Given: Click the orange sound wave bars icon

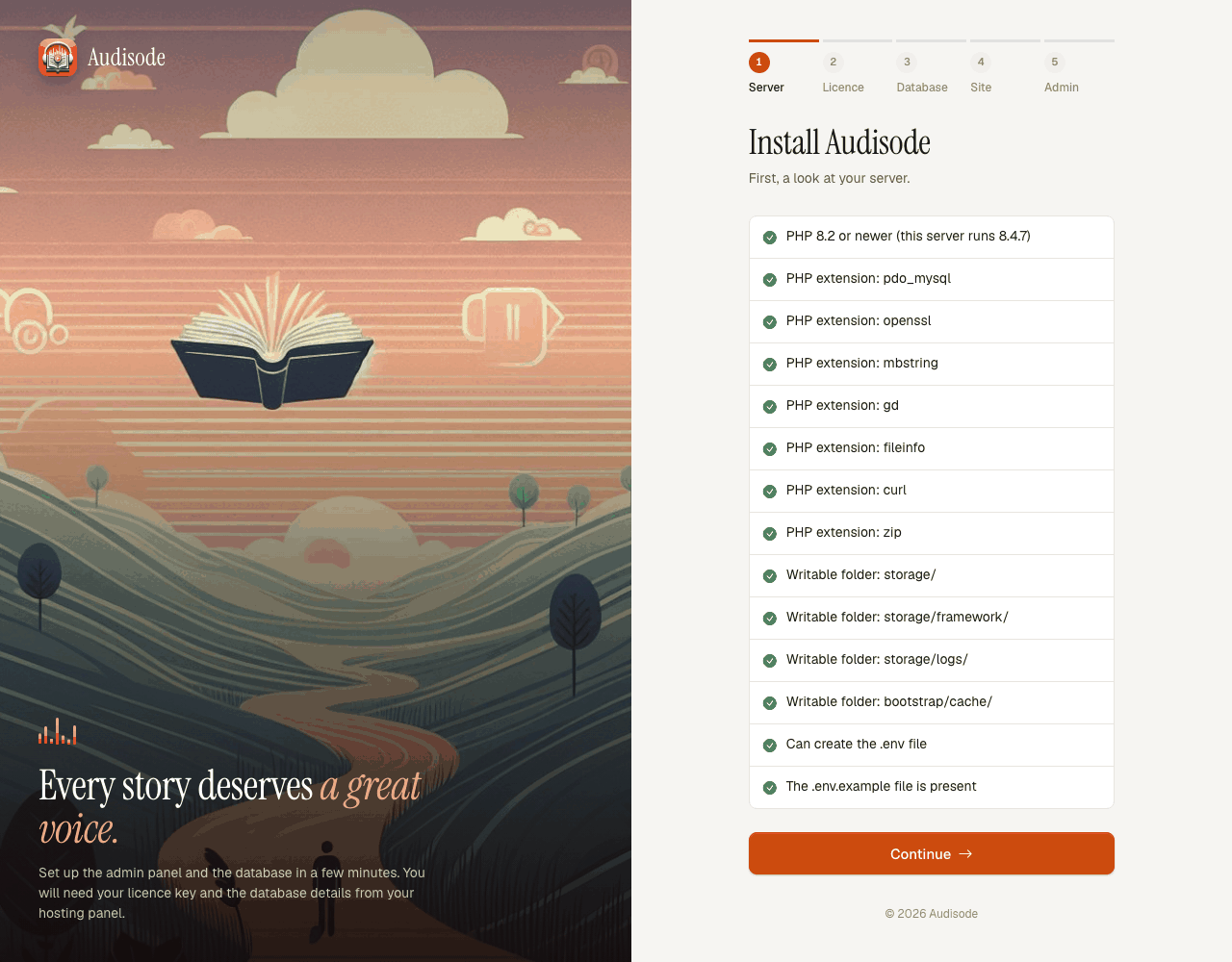Looking at the screenshot, I should click(x=58, y=731).
